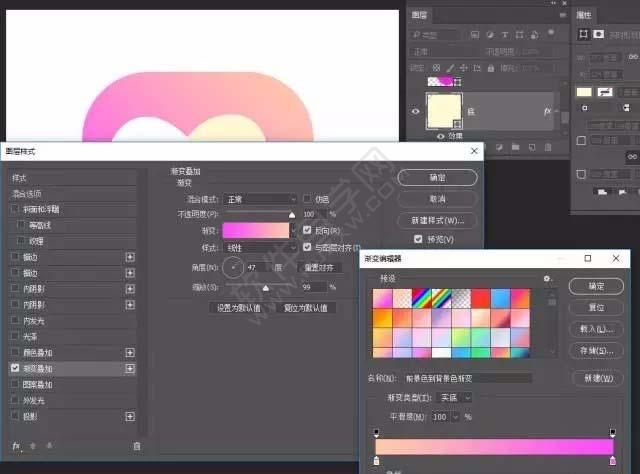640x474 pixels.
Task: Hide layer 效果 effects eye
Action: [440, 136]
